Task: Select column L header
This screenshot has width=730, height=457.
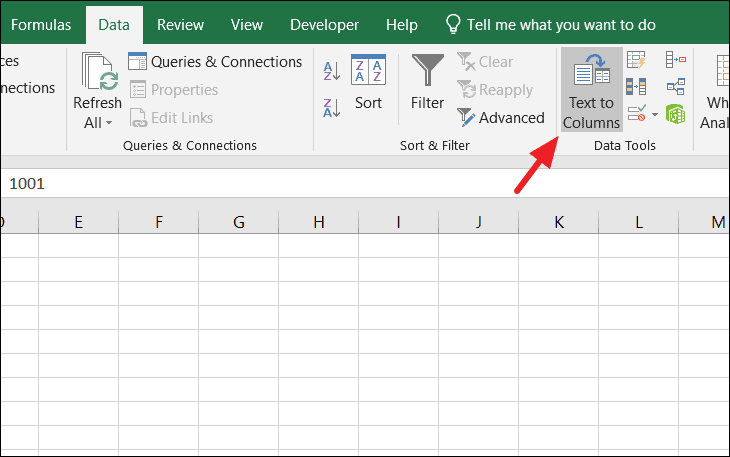Action: [639, 222]
